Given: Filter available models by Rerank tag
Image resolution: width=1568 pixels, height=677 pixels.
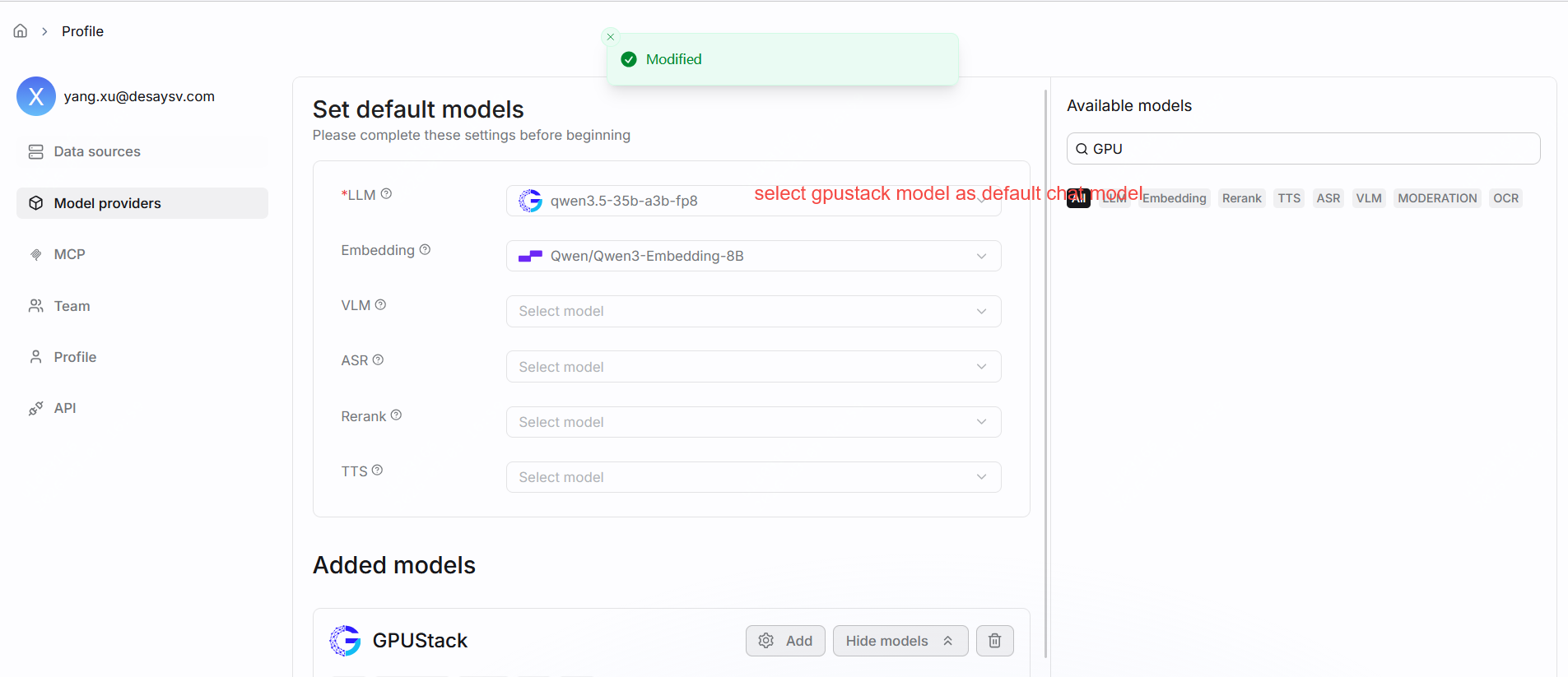Looking at the screenshot, I should (x=1241, y=198).
